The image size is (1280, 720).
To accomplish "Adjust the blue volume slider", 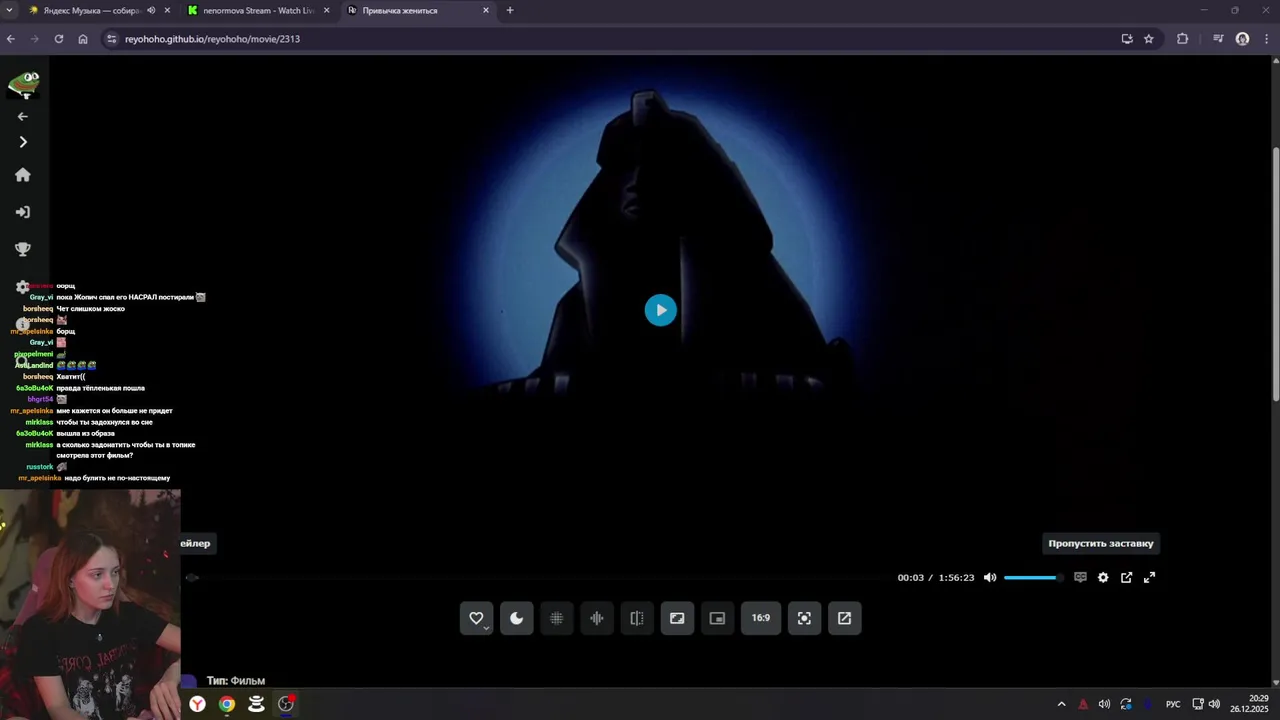I will 1032,577.
